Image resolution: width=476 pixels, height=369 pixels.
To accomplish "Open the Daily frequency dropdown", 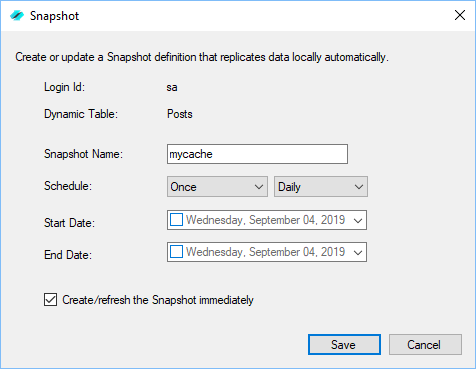I will click(x=321, y=187).
